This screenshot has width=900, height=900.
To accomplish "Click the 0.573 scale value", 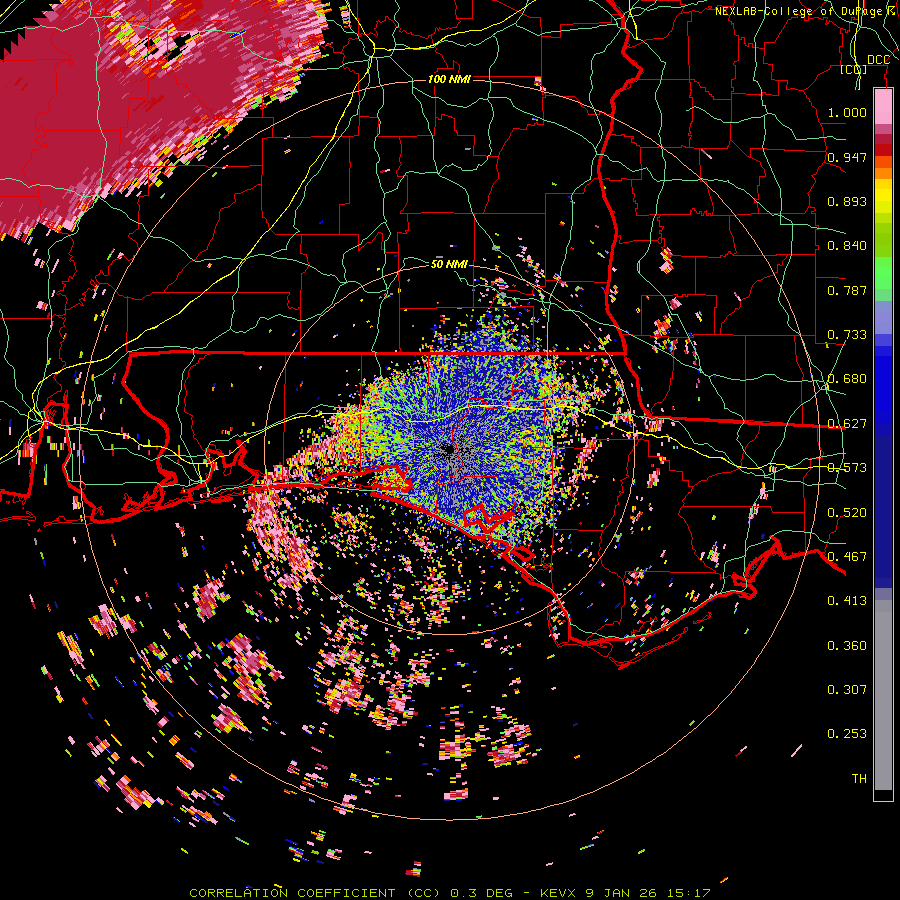I will point(847,468).
